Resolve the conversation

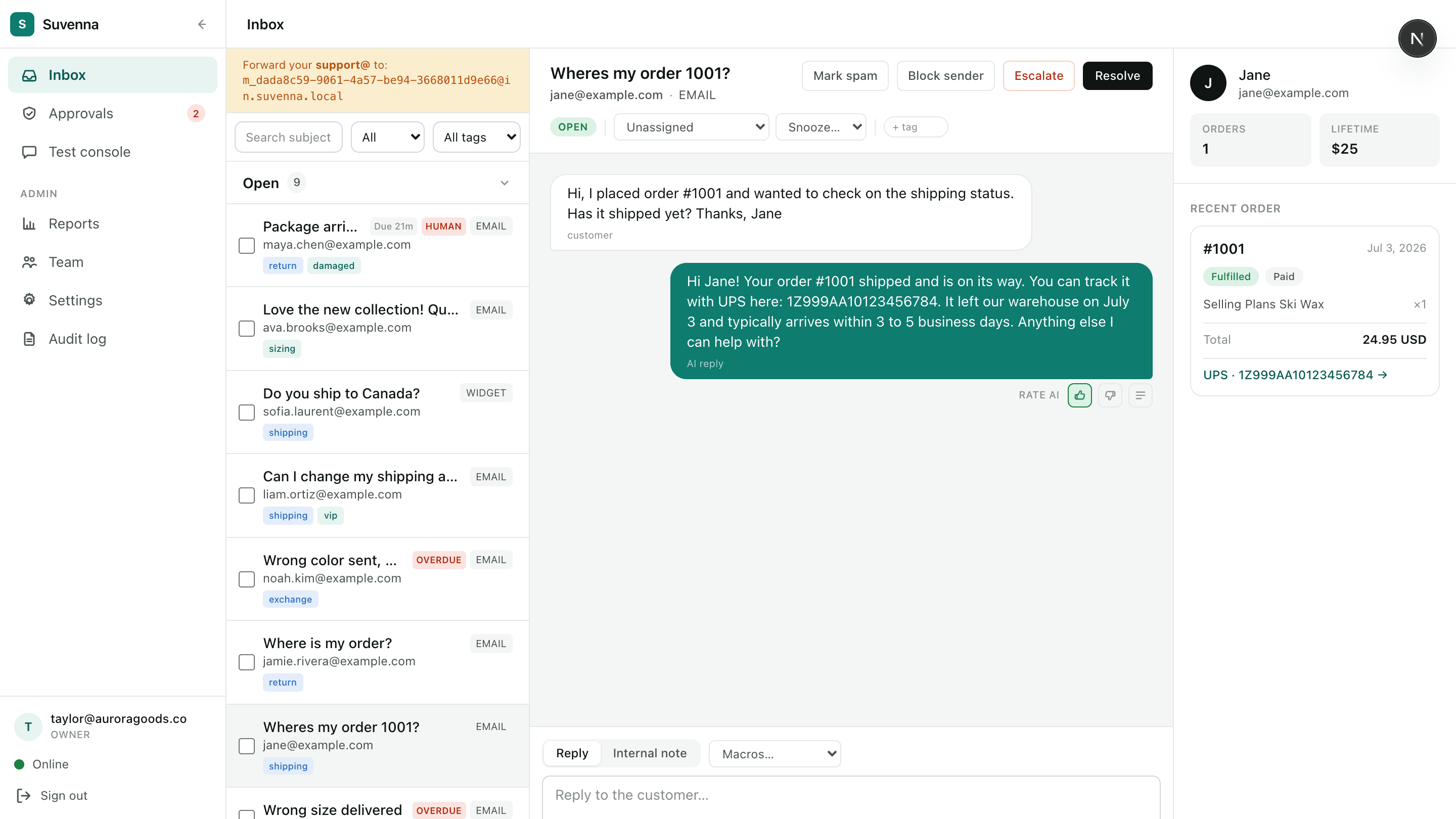coord(1117,76)
